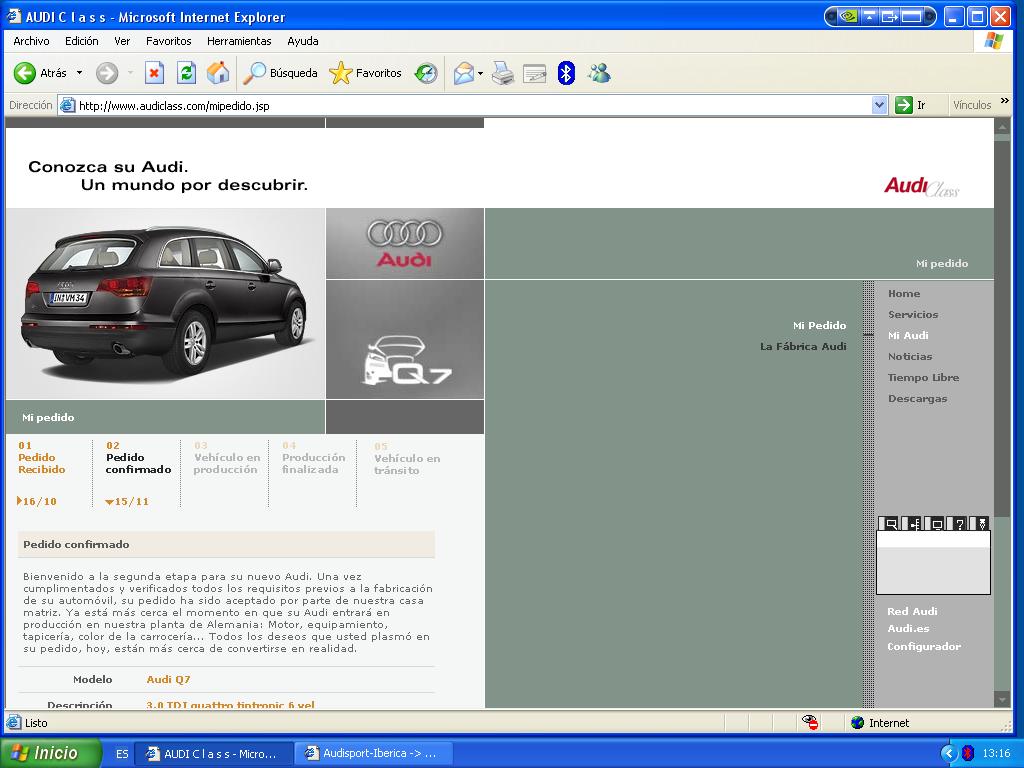Click the La Fábrica Audi link
Screen dimensions: 1024x768
[x=803, y=346]
